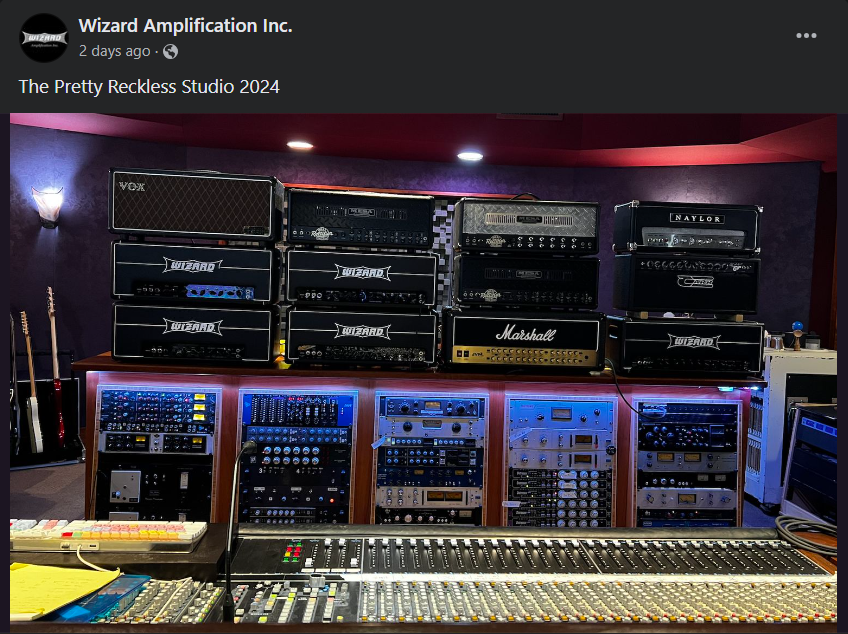Click the post text 'The Pretty Reckless Studio 2024'

[149, 87]
